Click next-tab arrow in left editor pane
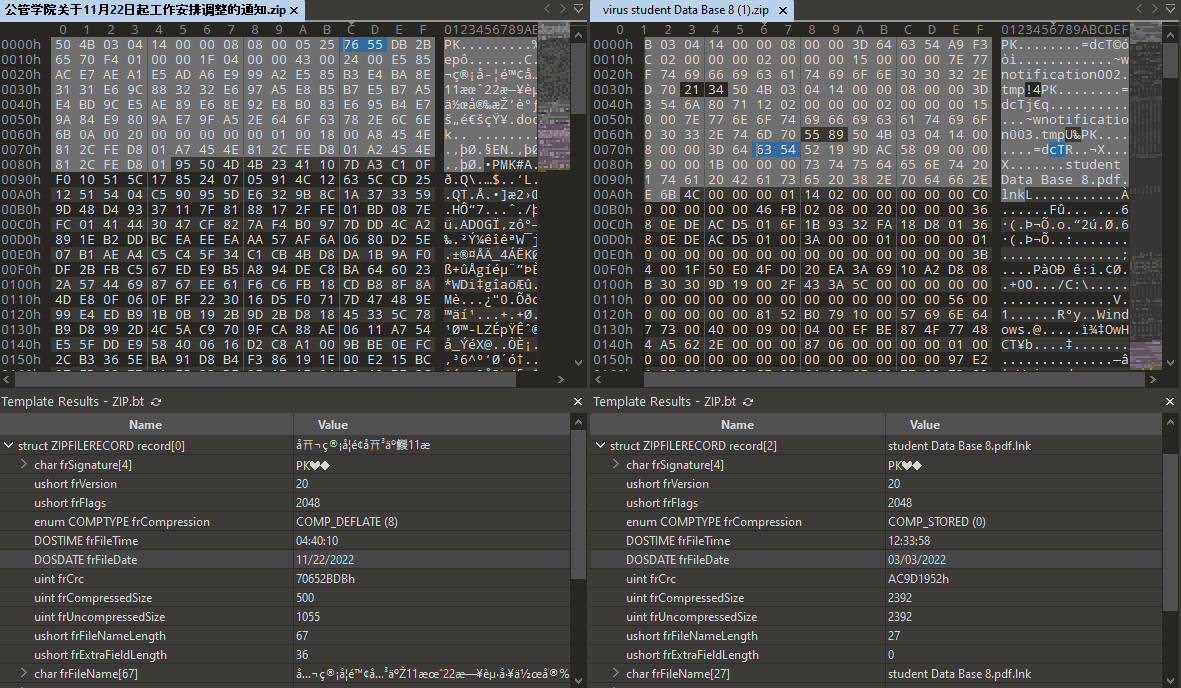The height and width of the screenshot is (688, 1181). (561, 10)
